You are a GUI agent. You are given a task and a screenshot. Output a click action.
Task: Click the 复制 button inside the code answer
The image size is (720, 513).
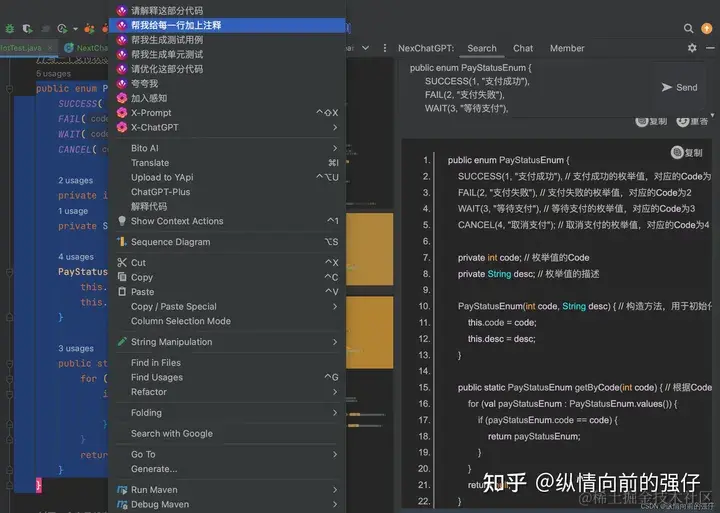coord(686,152)
